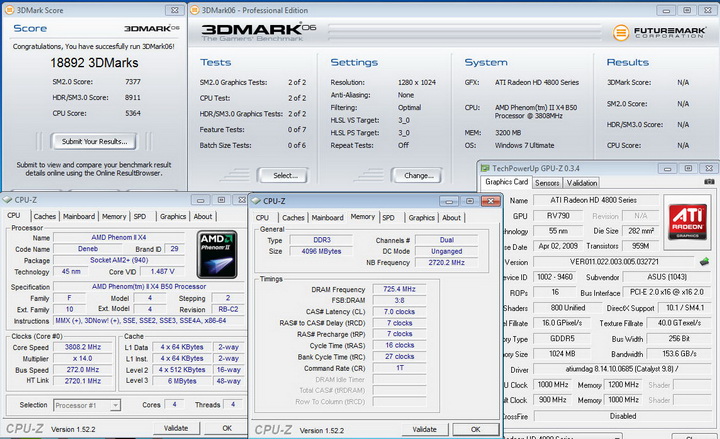The image size is (720, 439).
Task: Click OK in Memory CPU-Z window
Action: pyautogui.click(x=475, y=429)
